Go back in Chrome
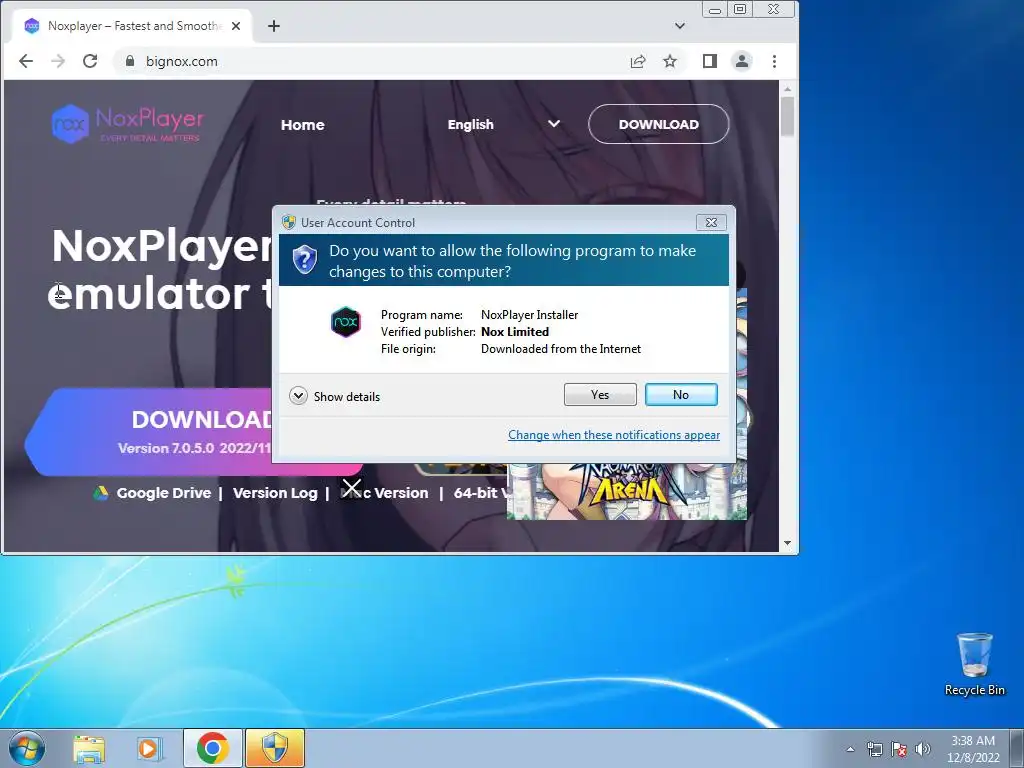 pyautogui.click(x=25, y=61)
